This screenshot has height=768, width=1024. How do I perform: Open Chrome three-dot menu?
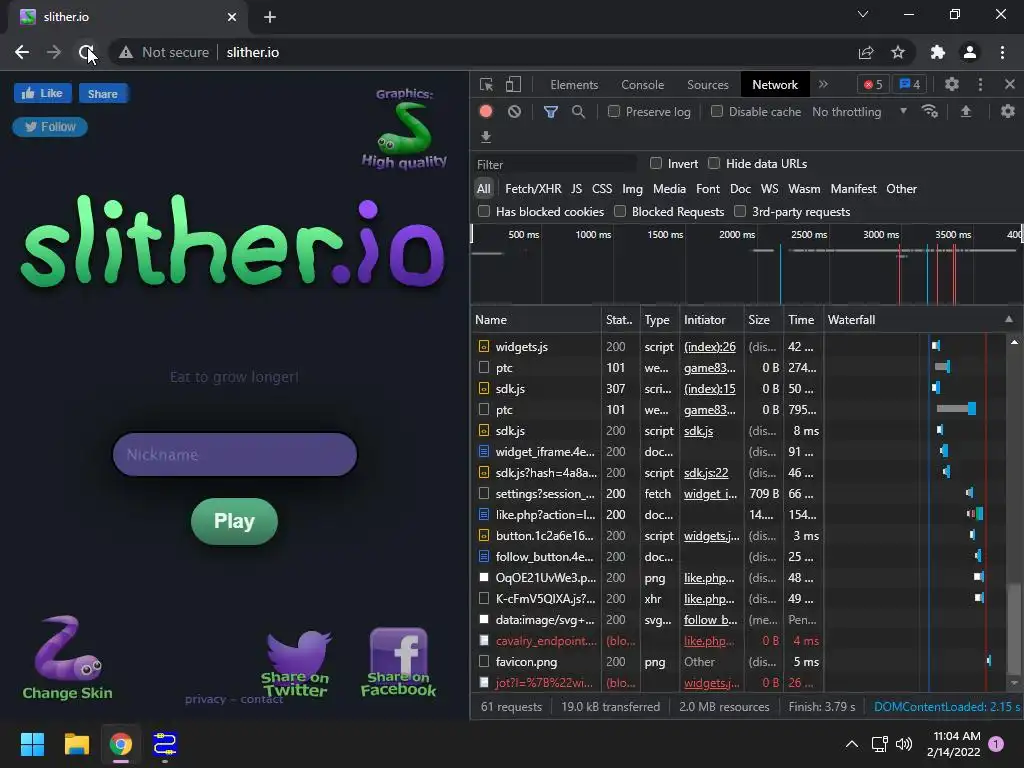tap(1002, 52)
